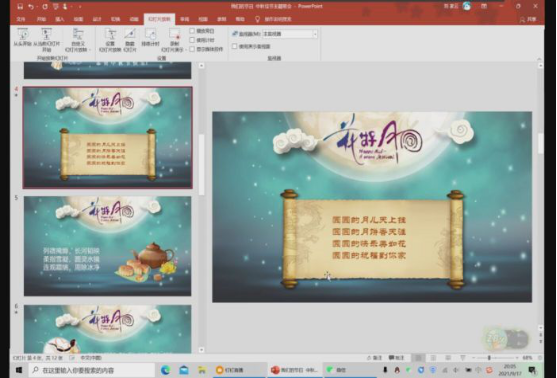557x378 pixels.
Task: Toggle the Use Timings checkbox
Action: (192, 40)
